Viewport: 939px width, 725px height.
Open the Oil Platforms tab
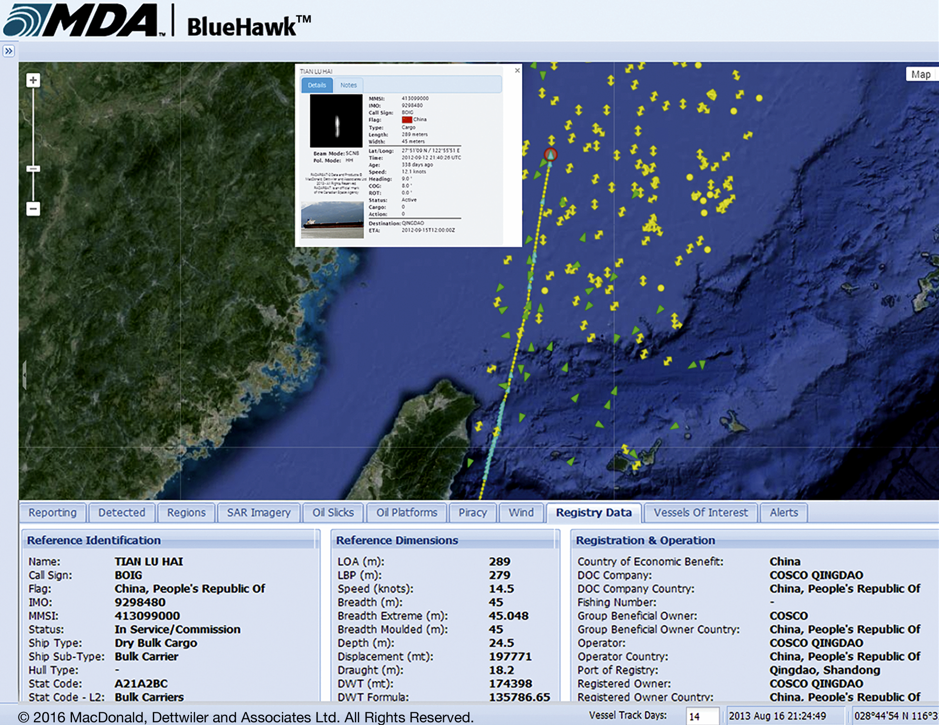[x=407, y=513]
